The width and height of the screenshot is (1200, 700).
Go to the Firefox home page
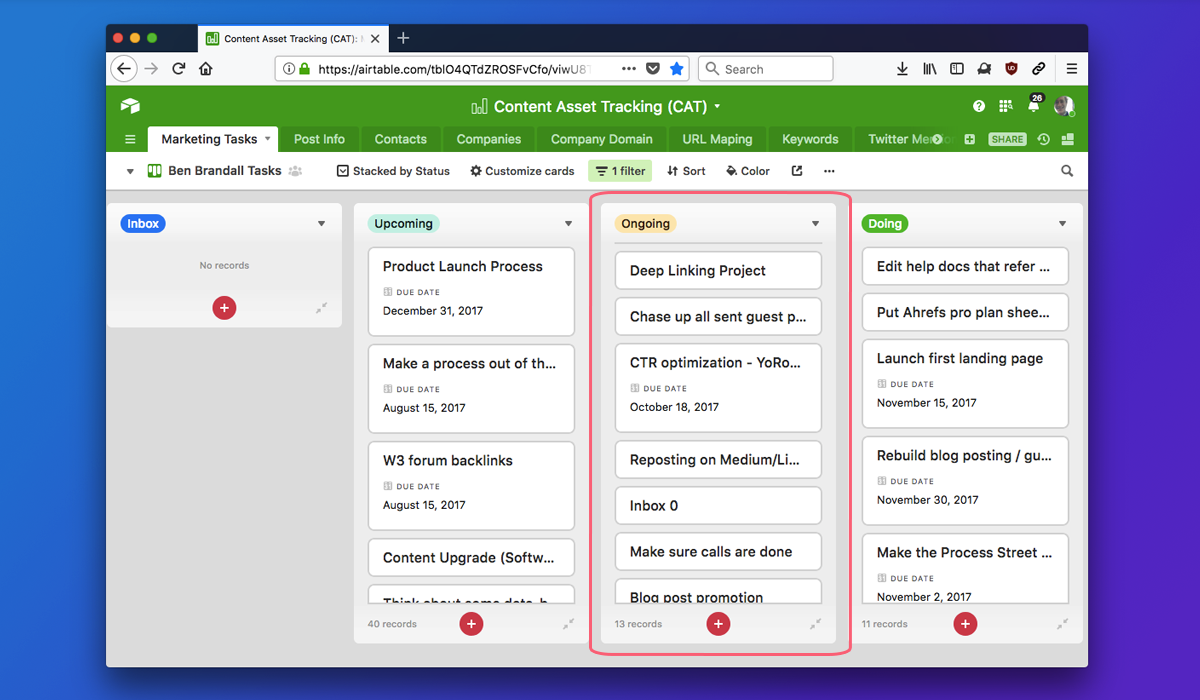coord(206,69)
